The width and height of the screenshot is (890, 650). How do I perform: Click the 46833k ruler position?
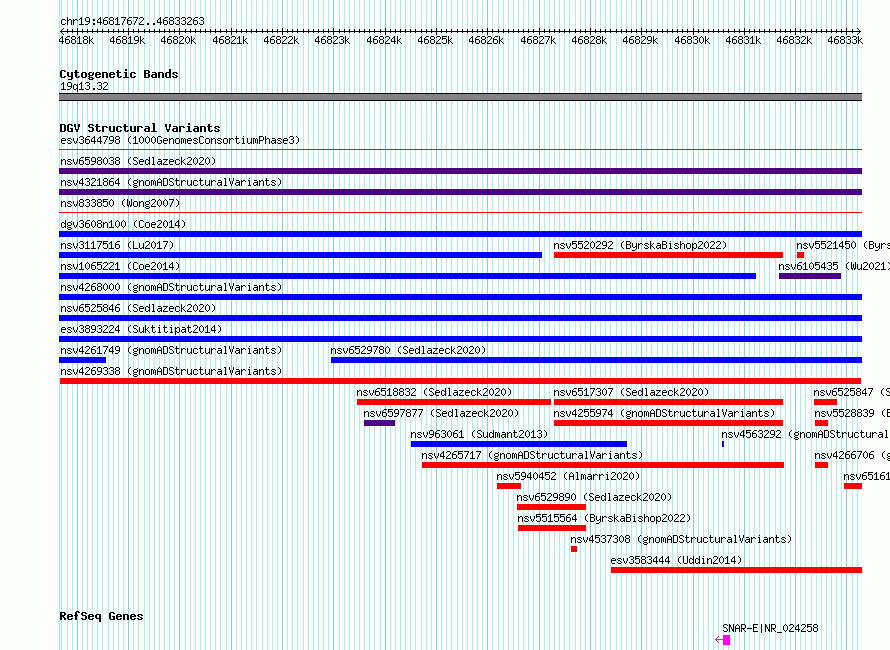pos(845,40)
